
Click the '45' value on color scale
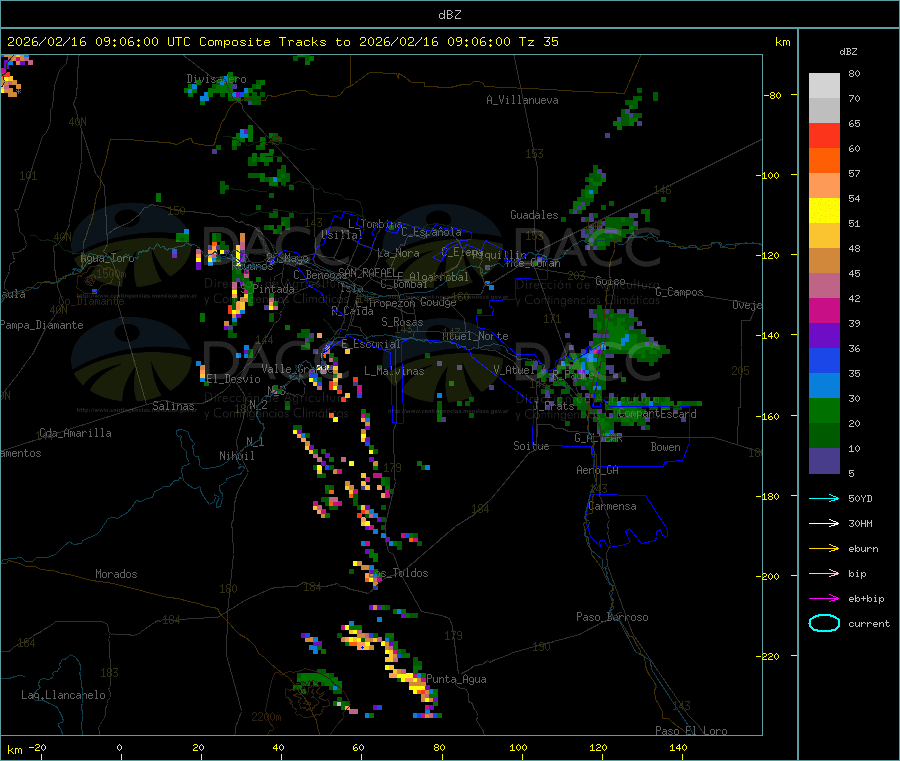tap(854, 273)
